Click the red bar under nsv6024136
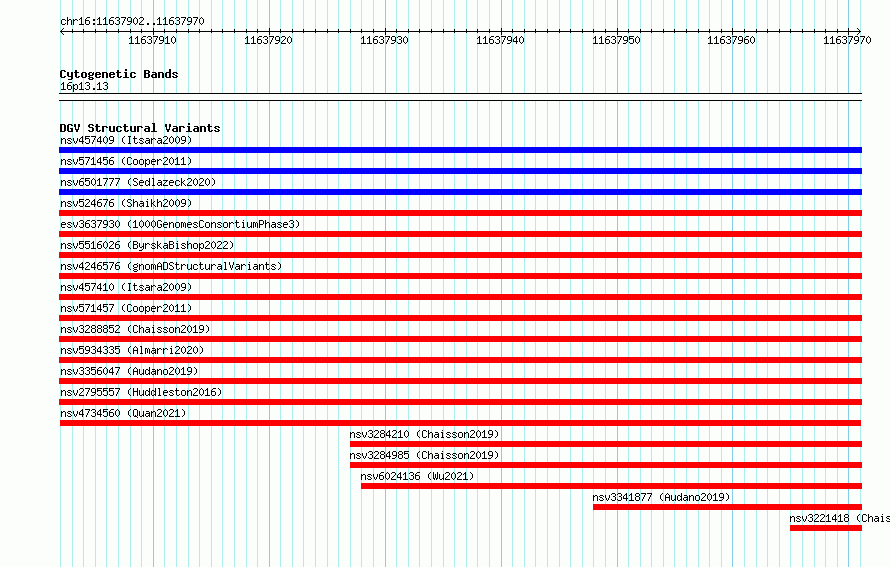890x567 pixels. click(611, 486)
